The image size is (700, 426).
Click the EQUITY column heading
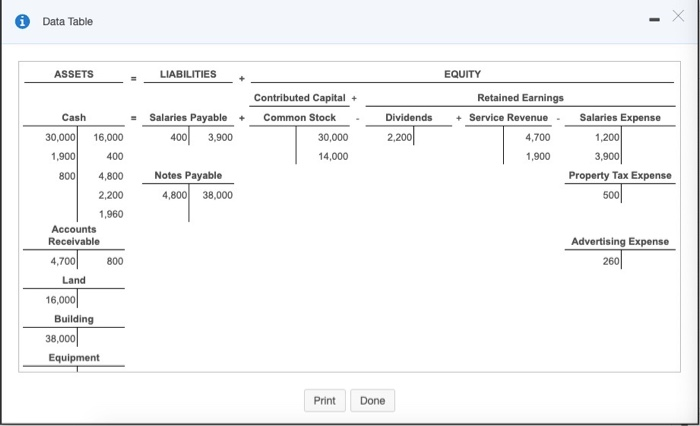click(x=462, y=74)
